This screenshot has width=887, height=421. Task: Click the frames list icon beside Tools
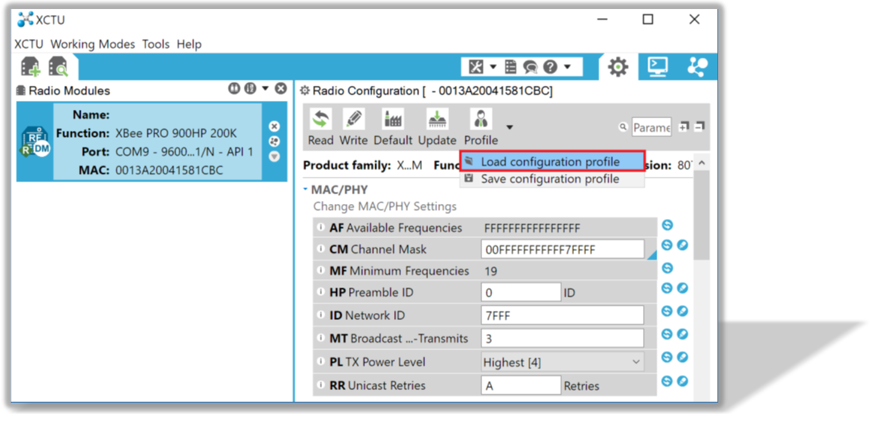(x=511, y=67)
